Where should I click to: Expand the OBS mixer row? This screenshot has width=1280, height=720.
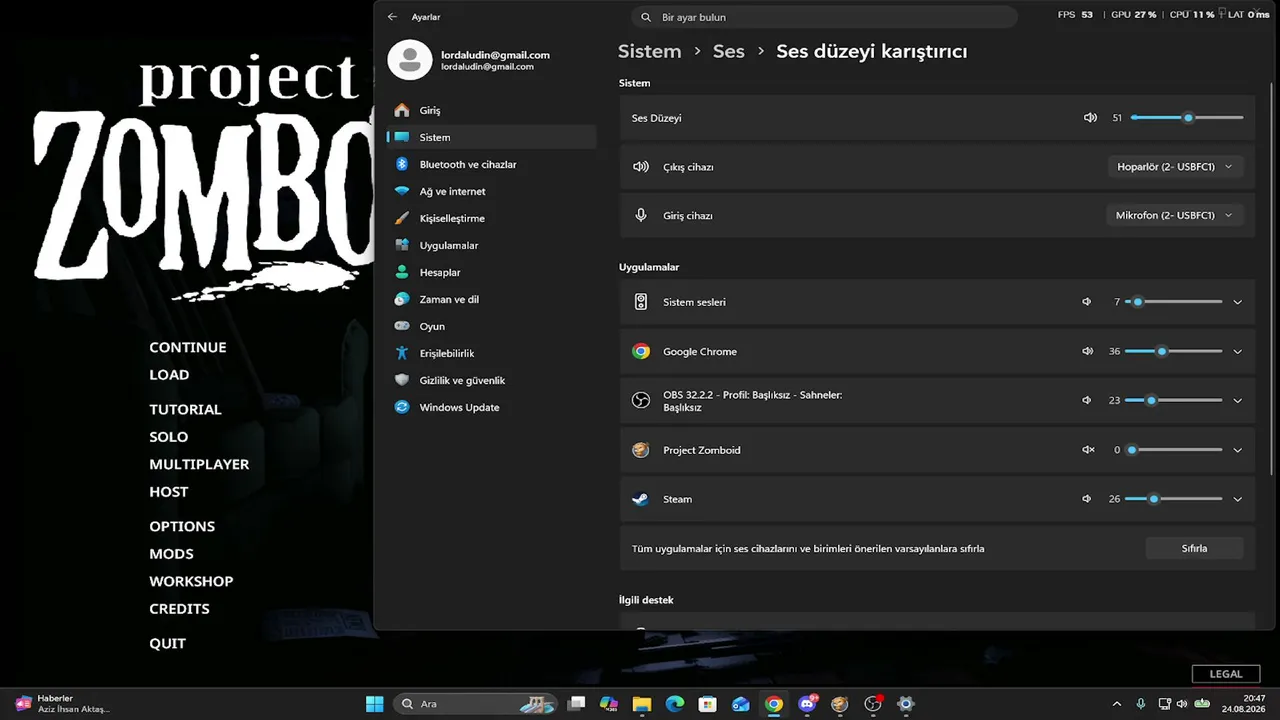point(1237,400)
